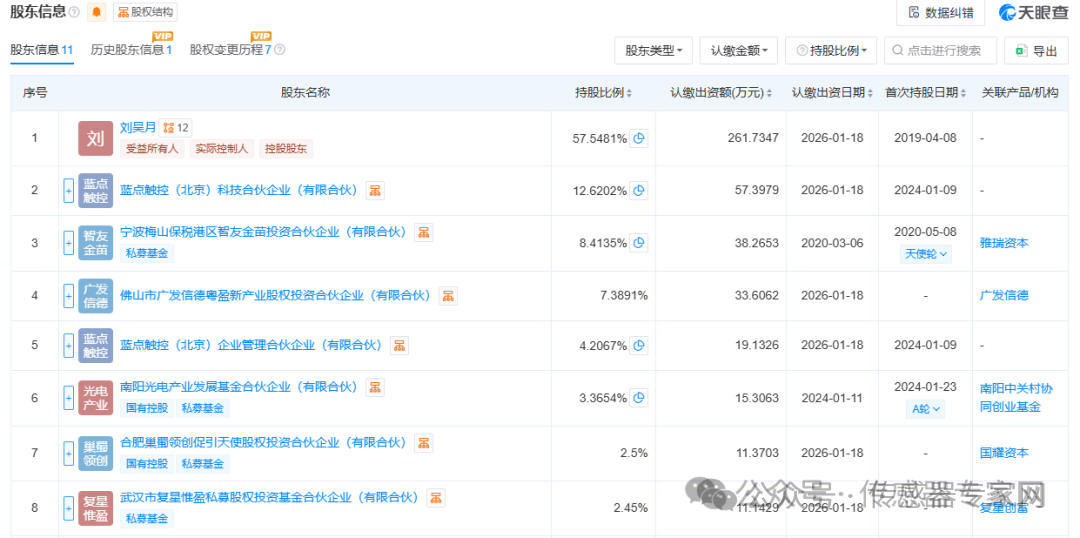The width and height of the screenshot is (1080, 538).
Task: Switch to 历史股东信息 1 tab
Action: pyautogui.click(x=131, y=50)
